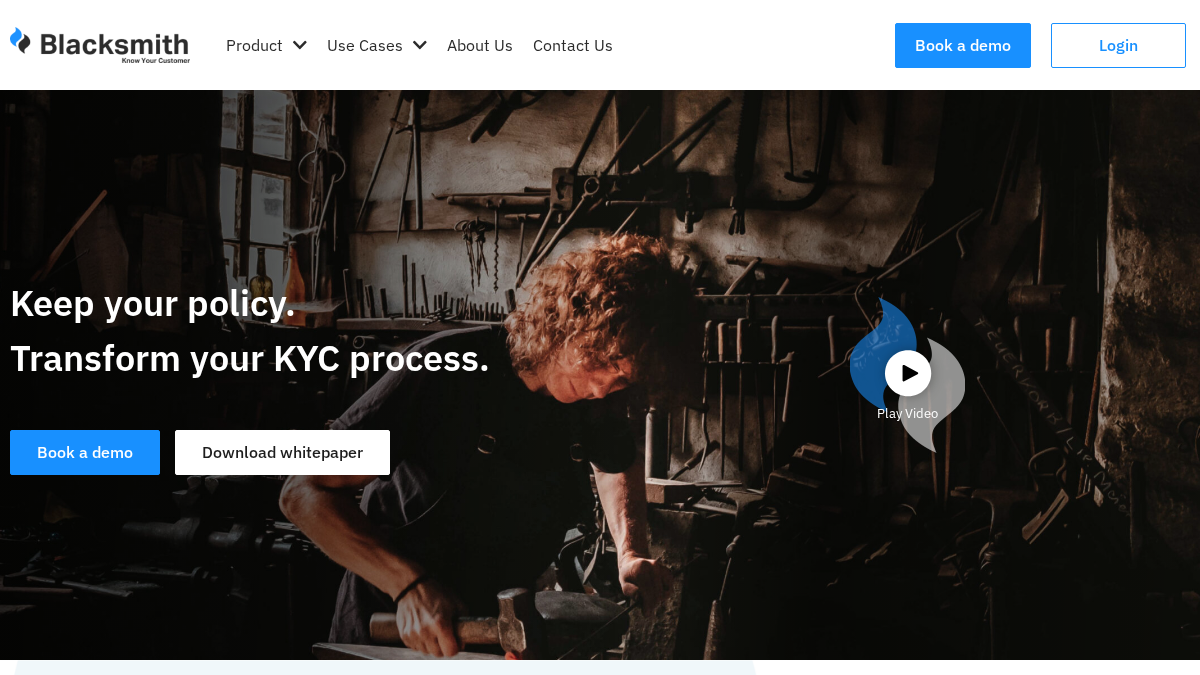Click Book a demo under headline
Screen dimensions: 1200x675
pyautogui.click(x=85, y=452)
